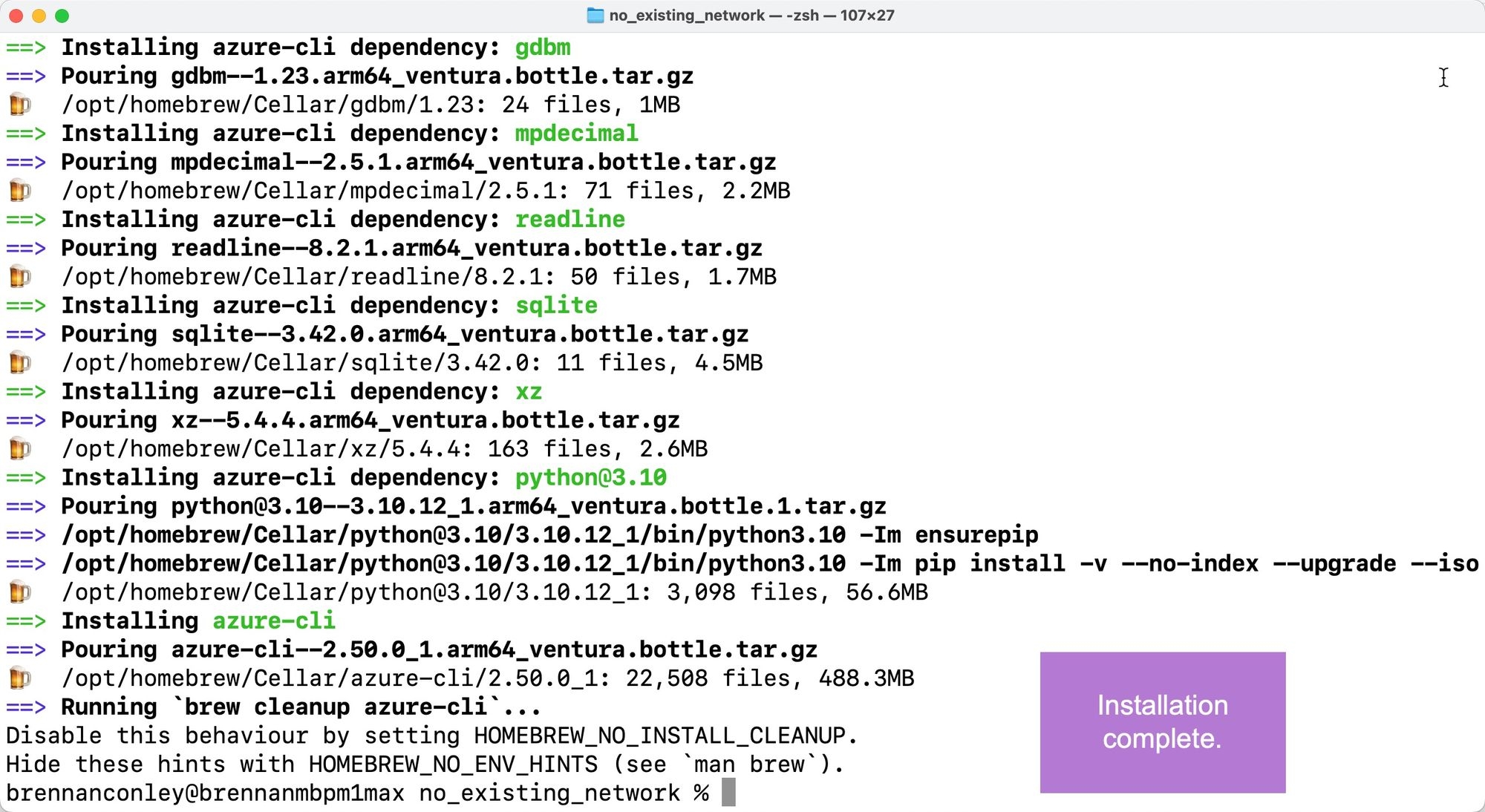Click the folder icon in the title bar
Screen dimensions: 1485x812
click(x=595, y=16)
